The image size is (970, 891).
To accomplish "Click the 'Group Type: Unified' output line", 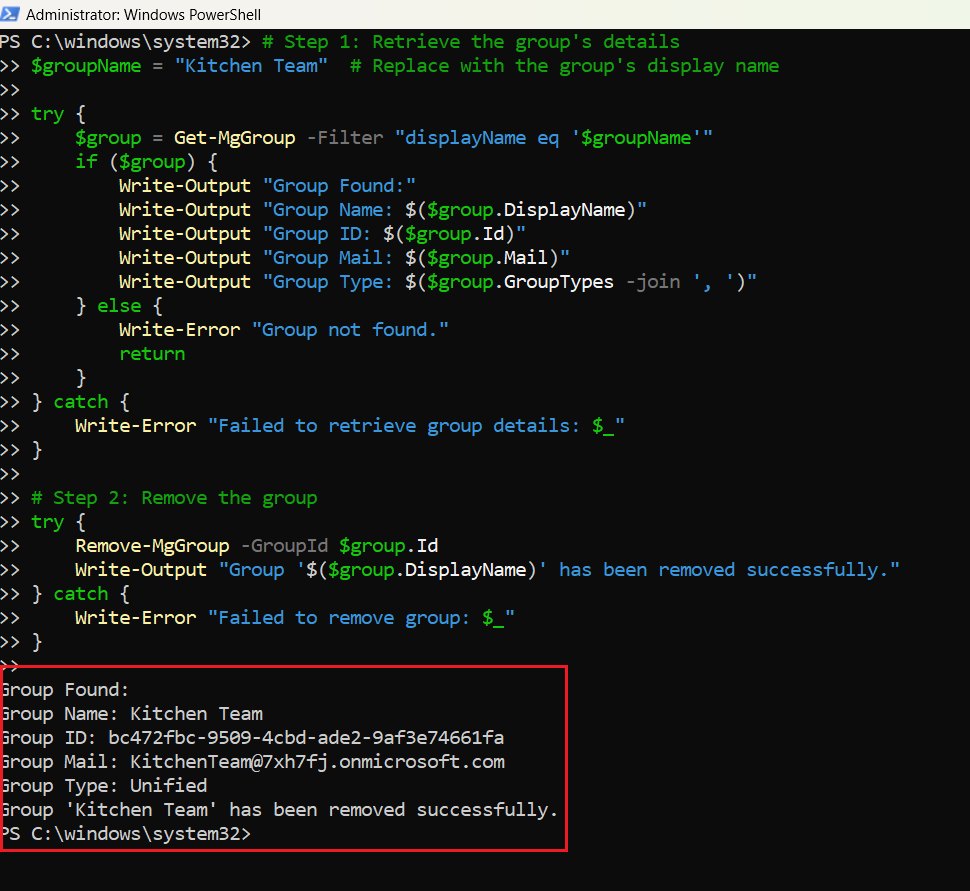I will (104, 786).
